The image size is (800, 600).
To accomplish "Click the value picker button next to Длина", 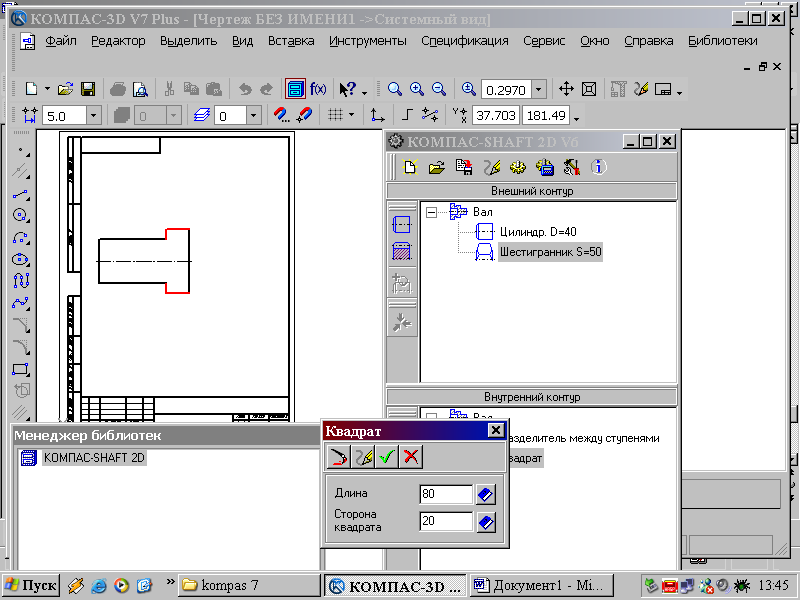I will (x=486, y=494).
